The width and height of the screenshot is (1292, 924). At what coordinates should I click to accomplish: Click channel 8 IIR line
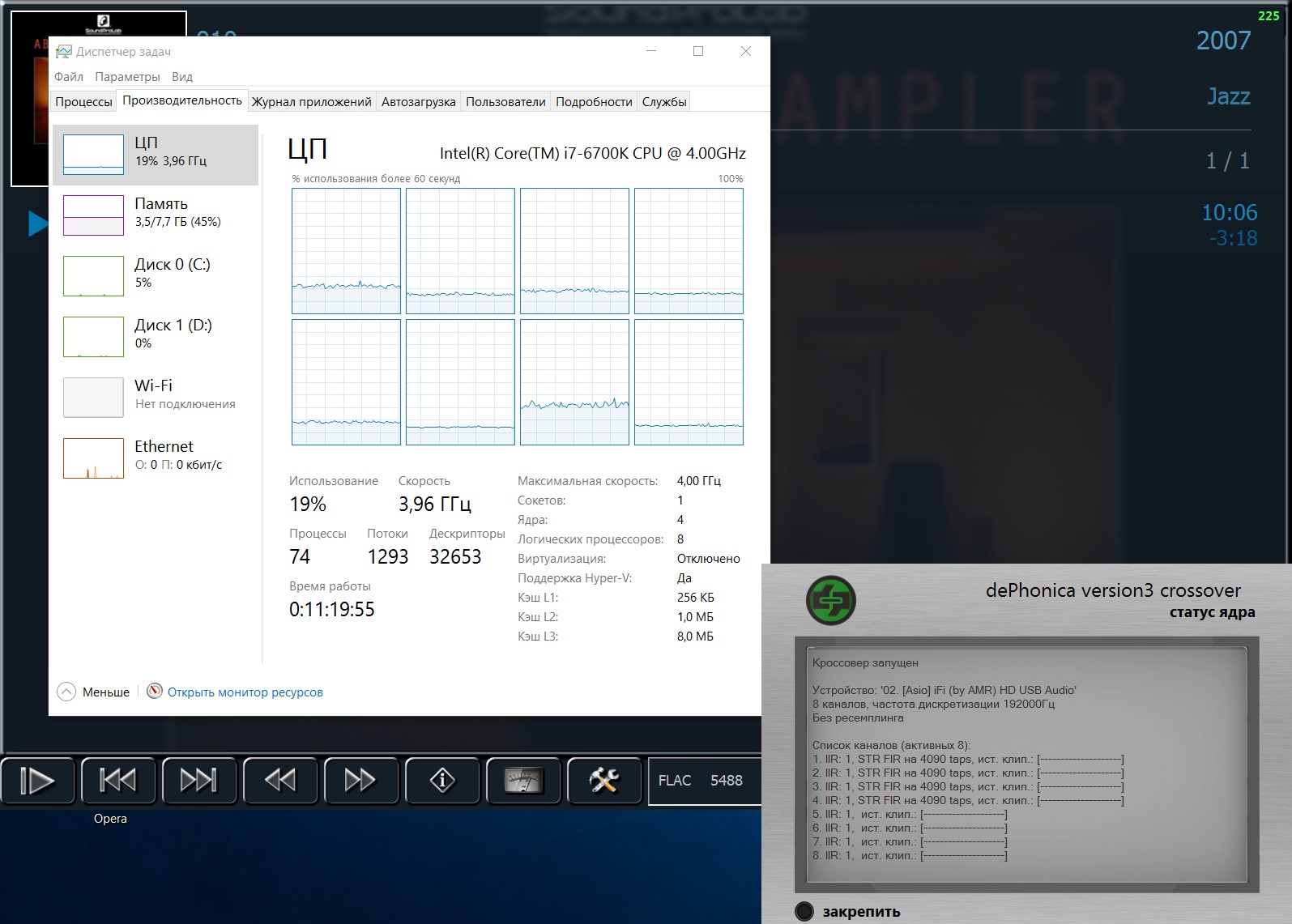[910, 855]
